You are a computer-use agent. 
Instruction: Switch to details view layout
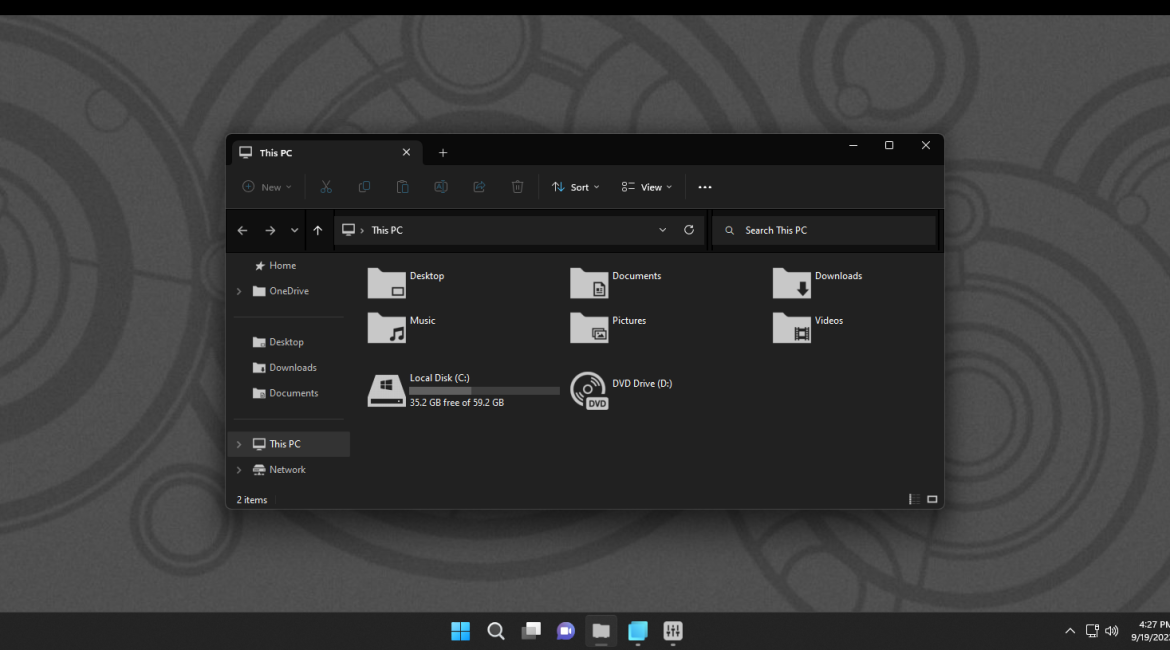coord(913,499)
